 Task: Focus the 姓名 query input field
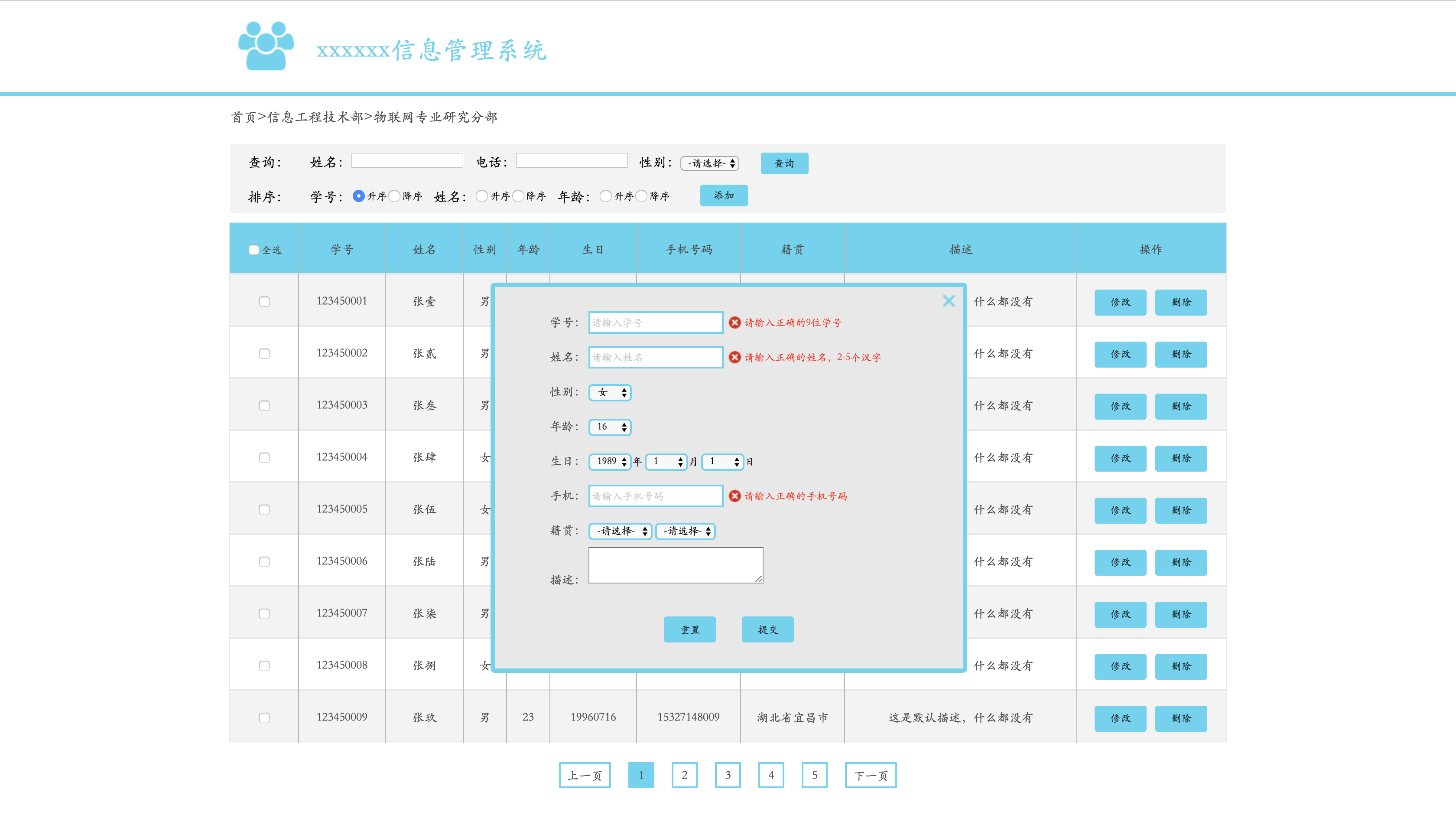click(407, 161)
